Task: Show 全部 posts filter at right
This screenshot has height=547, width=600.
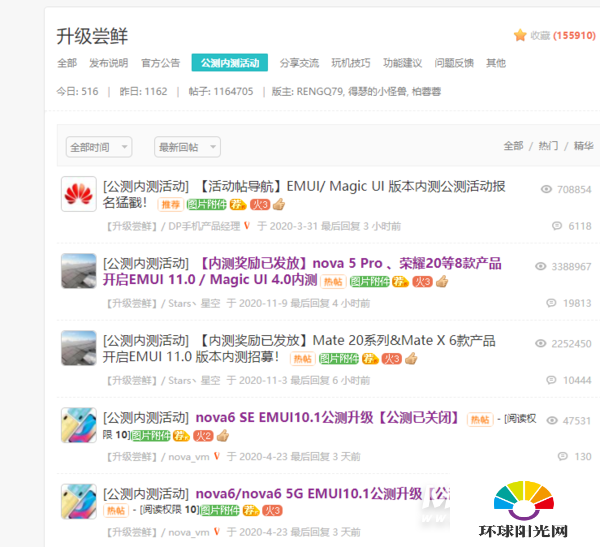Action: (514, 146)
